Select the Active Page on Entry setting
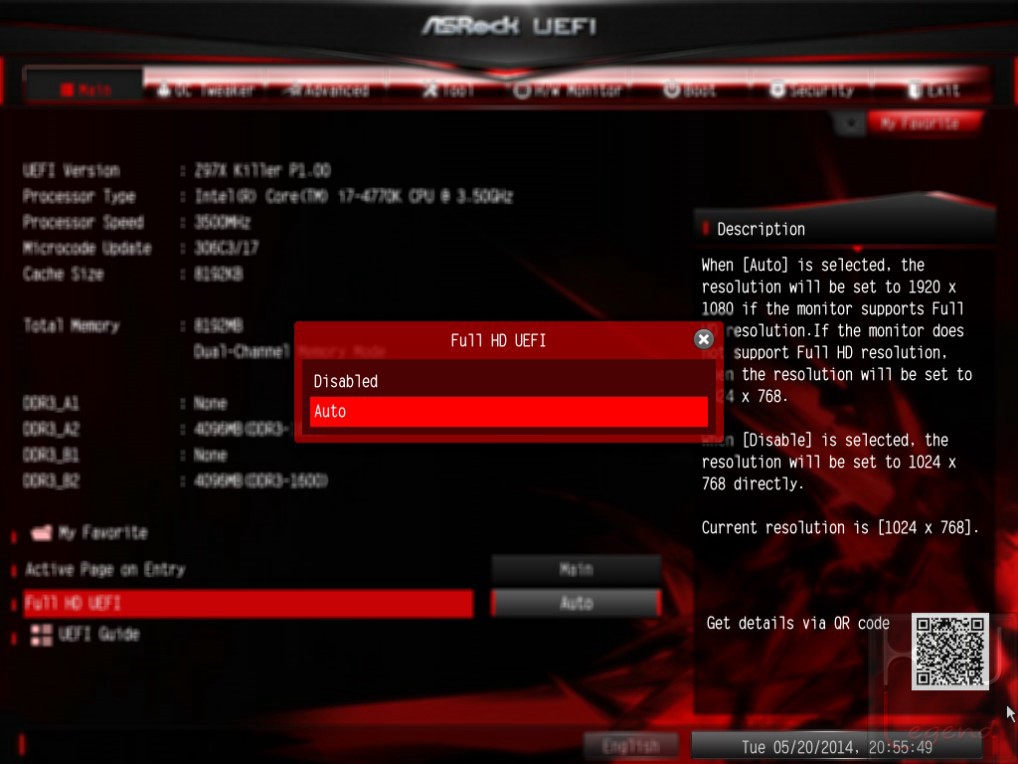 click(105, 569)
